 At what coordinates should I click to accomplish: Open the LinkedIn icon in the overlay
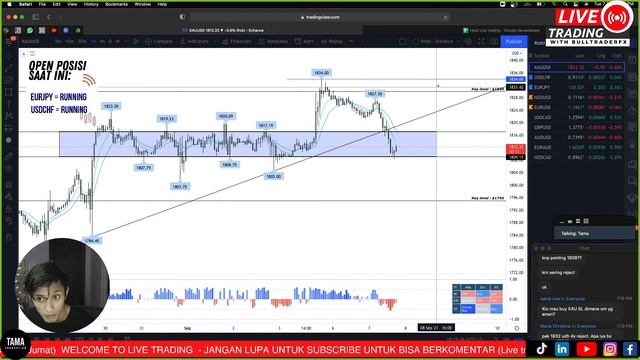[562, 349]
